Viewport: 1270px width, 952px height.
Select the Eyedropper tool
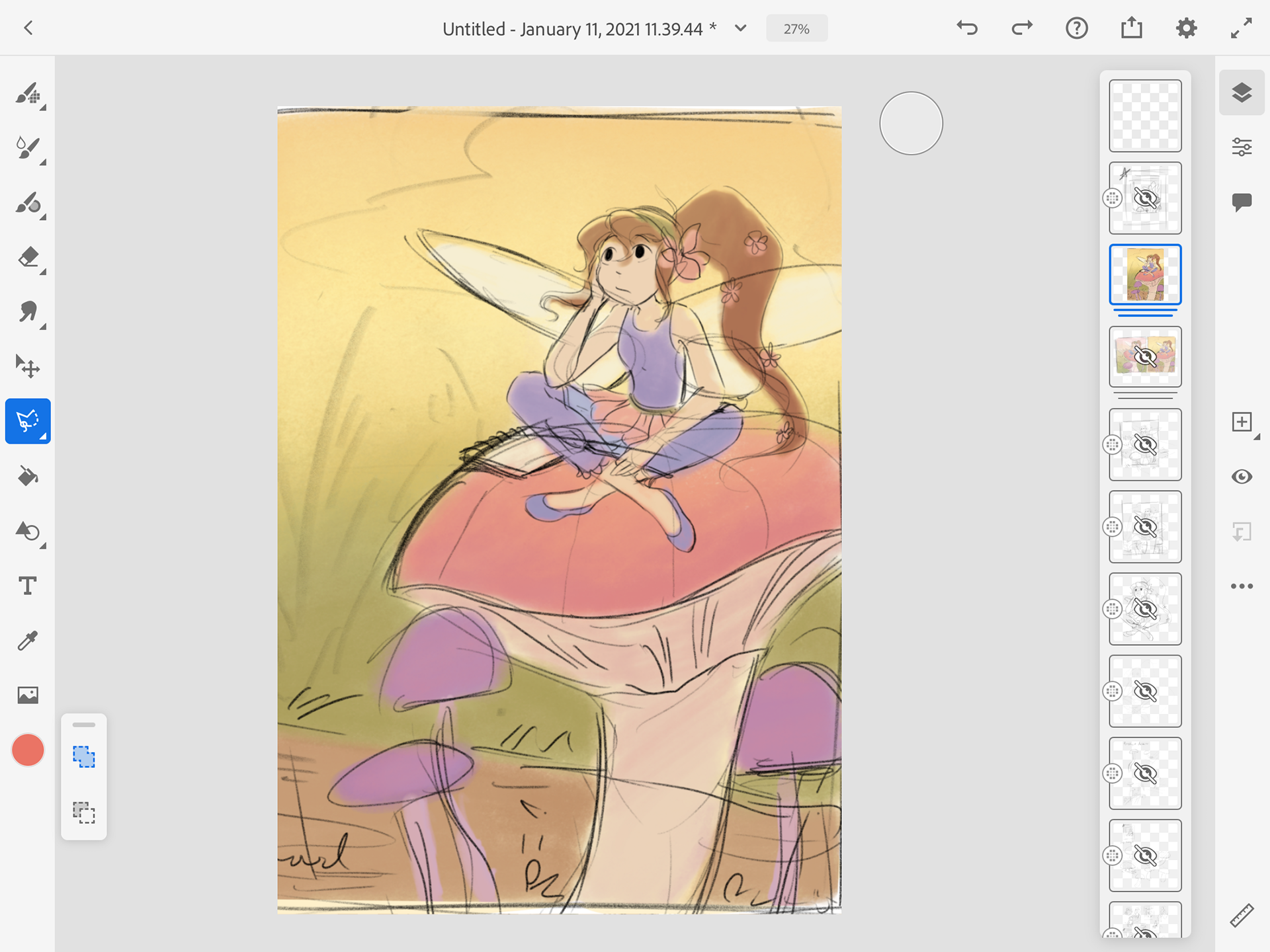pyautogui.click(x=28, y=640)
